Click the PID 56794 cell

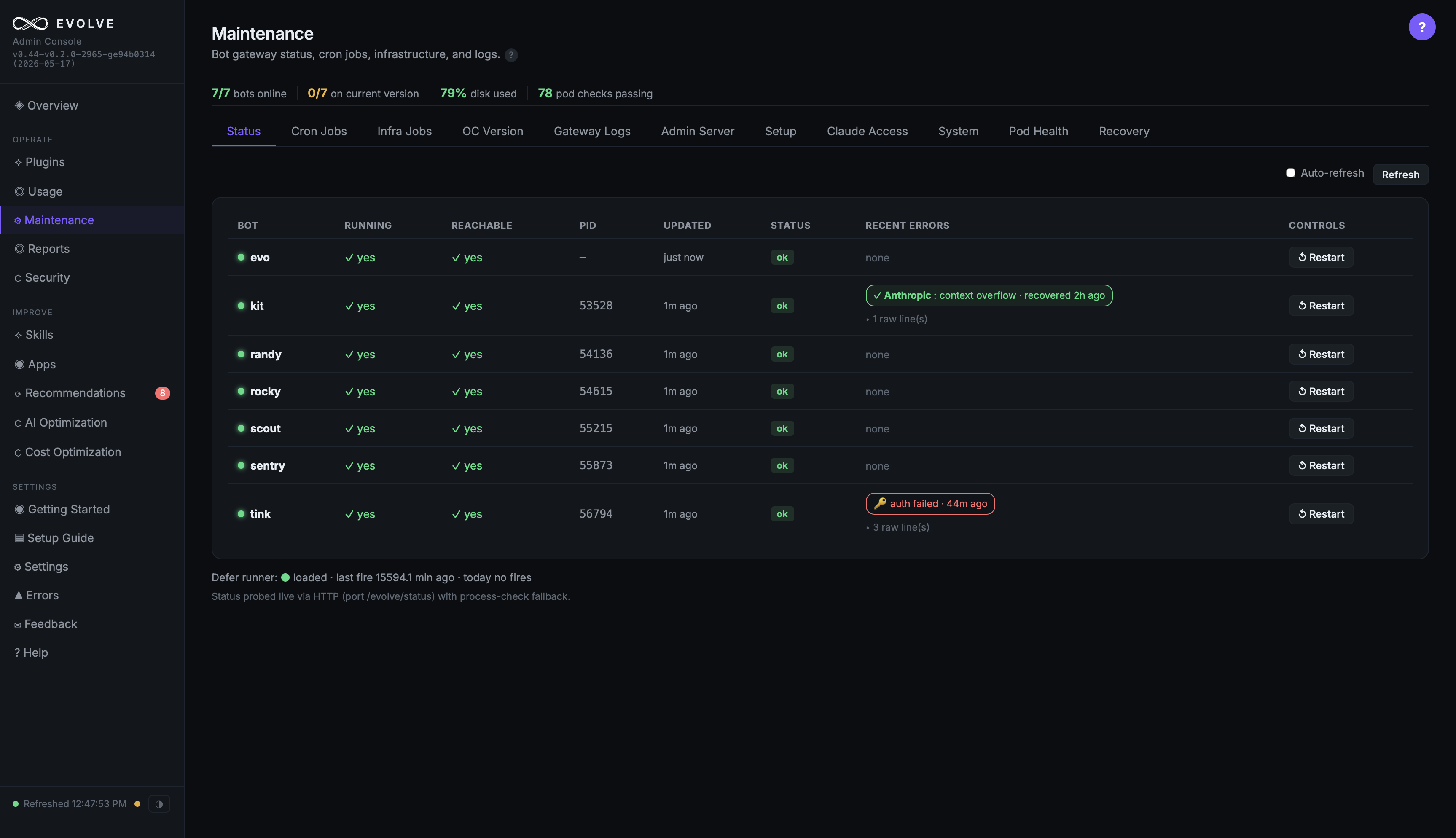(596, 514)
